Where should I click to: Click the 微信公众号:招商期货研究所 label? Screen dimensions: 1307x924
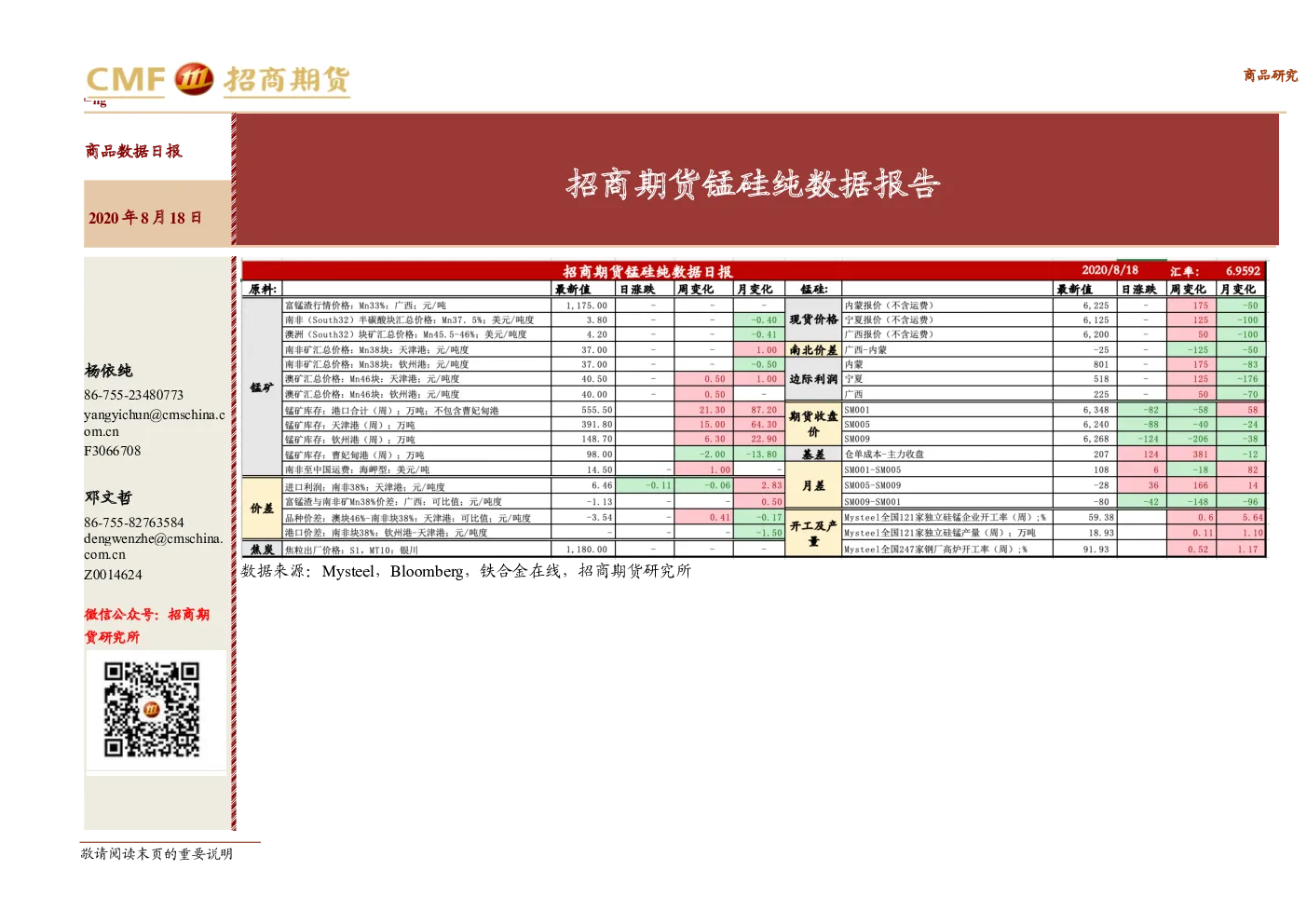[x=146, y=626]
